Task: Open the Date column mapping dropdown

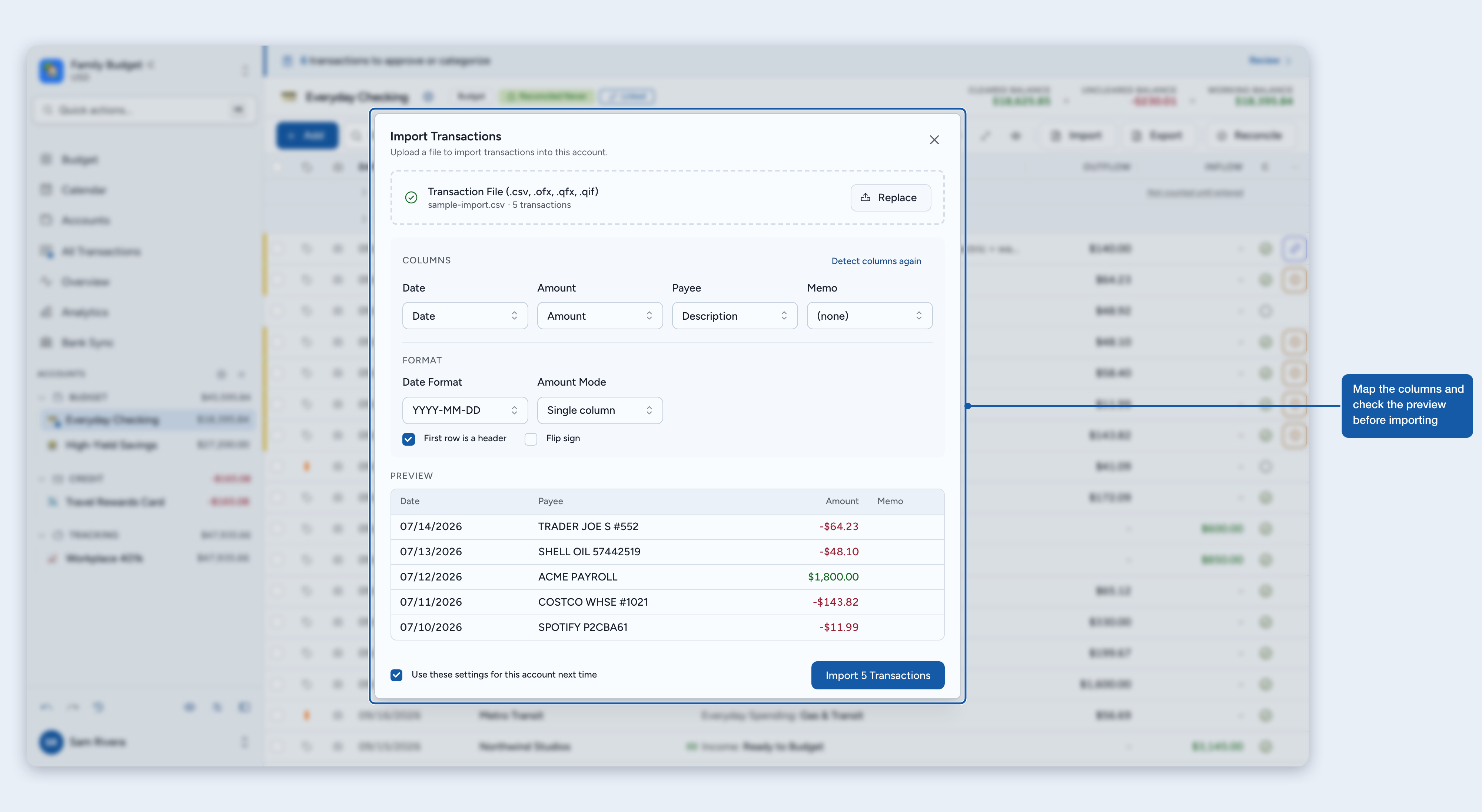Action: (465, 316)
